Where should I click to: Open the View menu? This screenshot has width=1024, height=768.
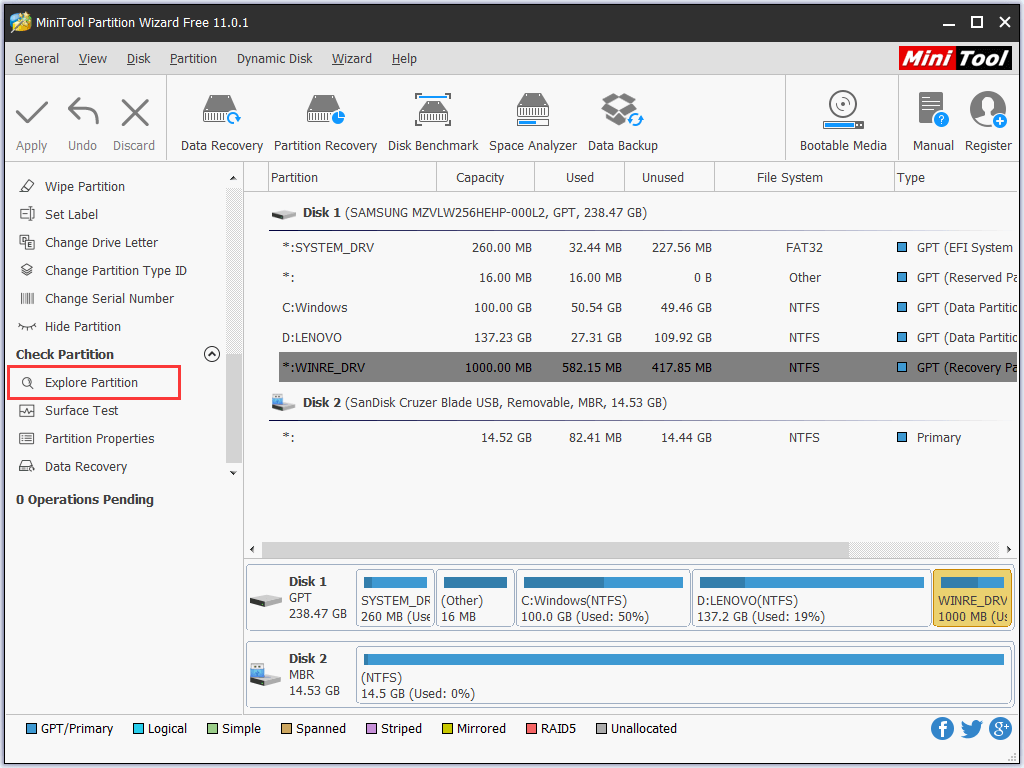tap(93, 59)
